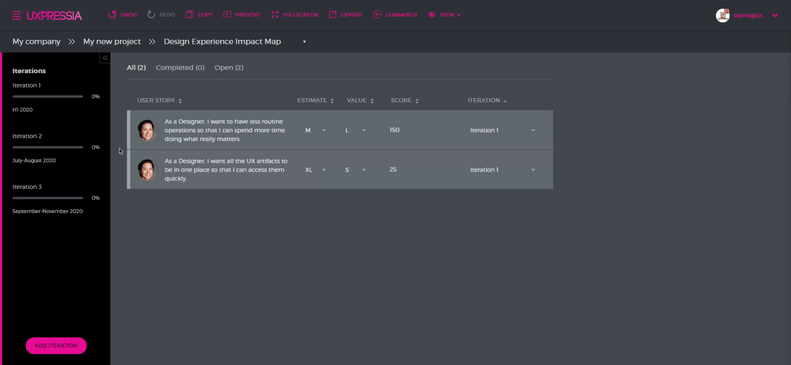Expand the View dropdown menu
The height and width of the screenshot is (365, 791).
click(x=444, y=15)
